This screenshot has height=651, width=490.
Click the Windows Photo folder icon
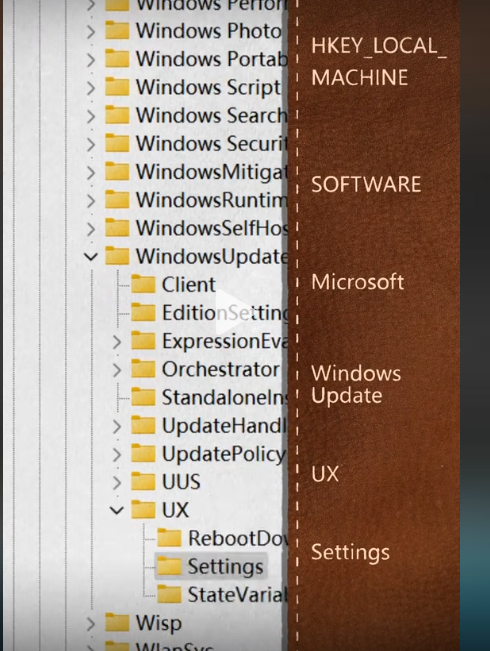pyautogui.click(x=117, y=30)
